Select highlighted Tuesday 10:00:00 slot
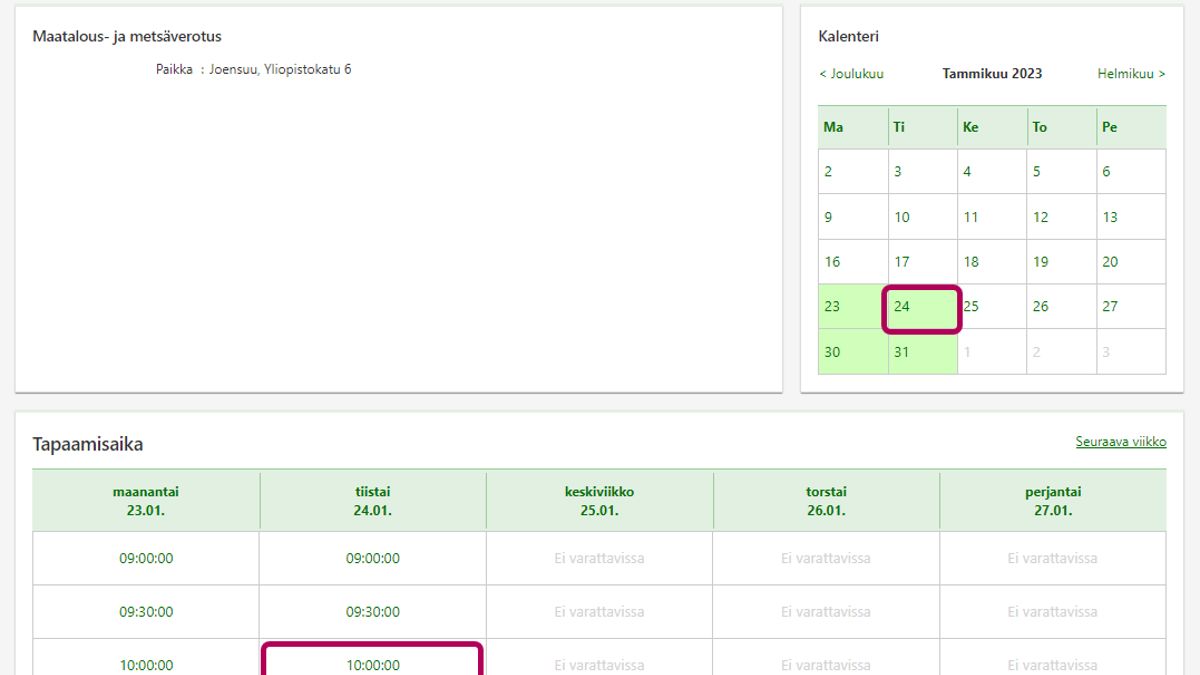This screenshot has width=1200, height=675. coord(373,664)
